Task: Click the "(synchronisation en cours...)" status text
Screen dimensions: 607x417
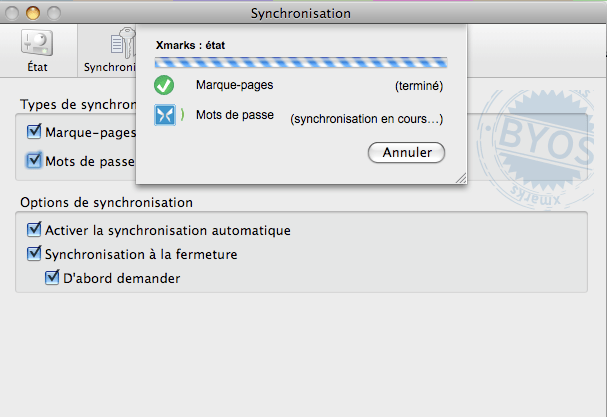Action: [x=367, y=119]
